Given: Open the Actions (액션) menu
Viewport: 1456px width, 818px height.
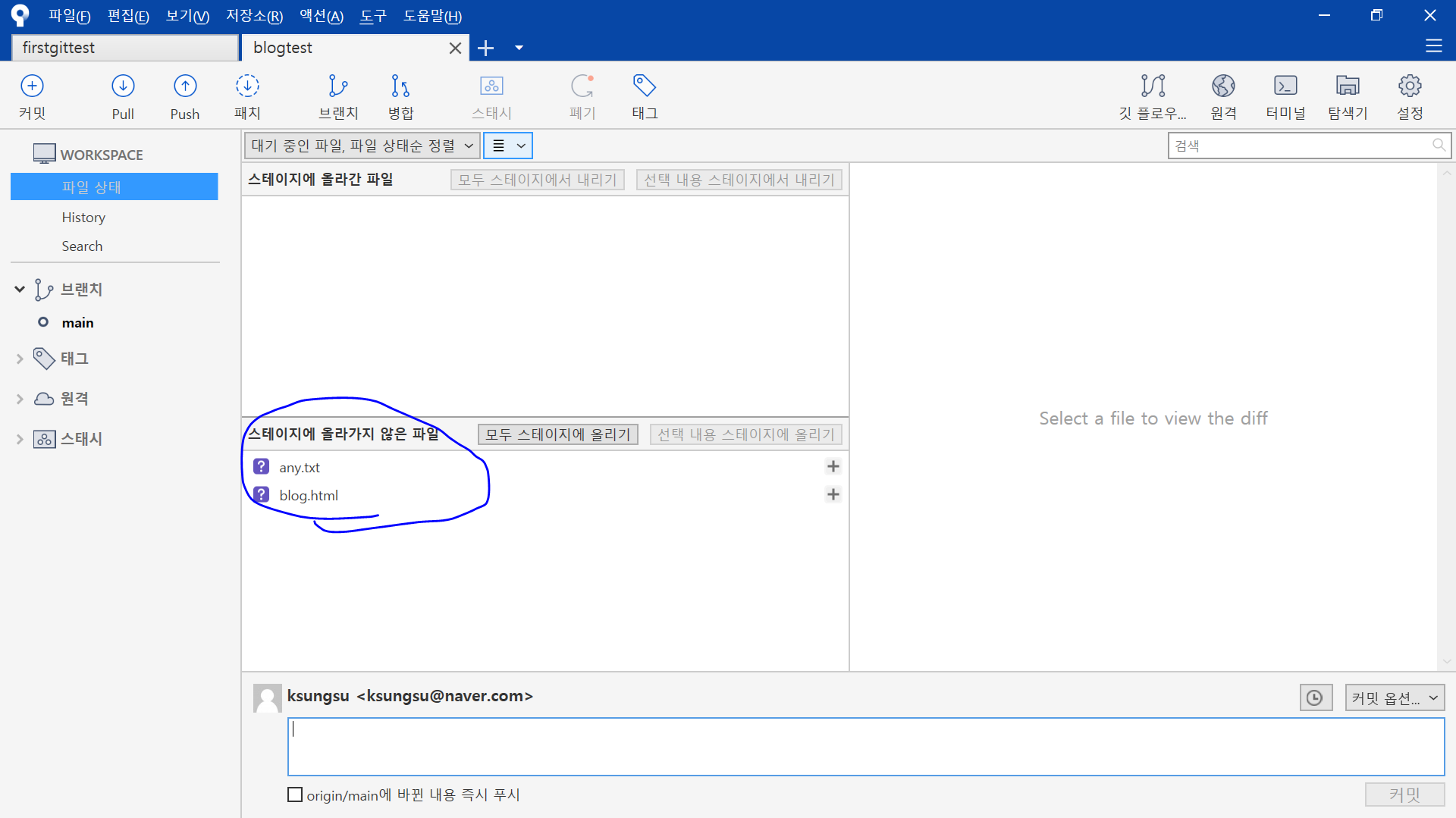Looking at the screenshot, I should tap(321, 16).
